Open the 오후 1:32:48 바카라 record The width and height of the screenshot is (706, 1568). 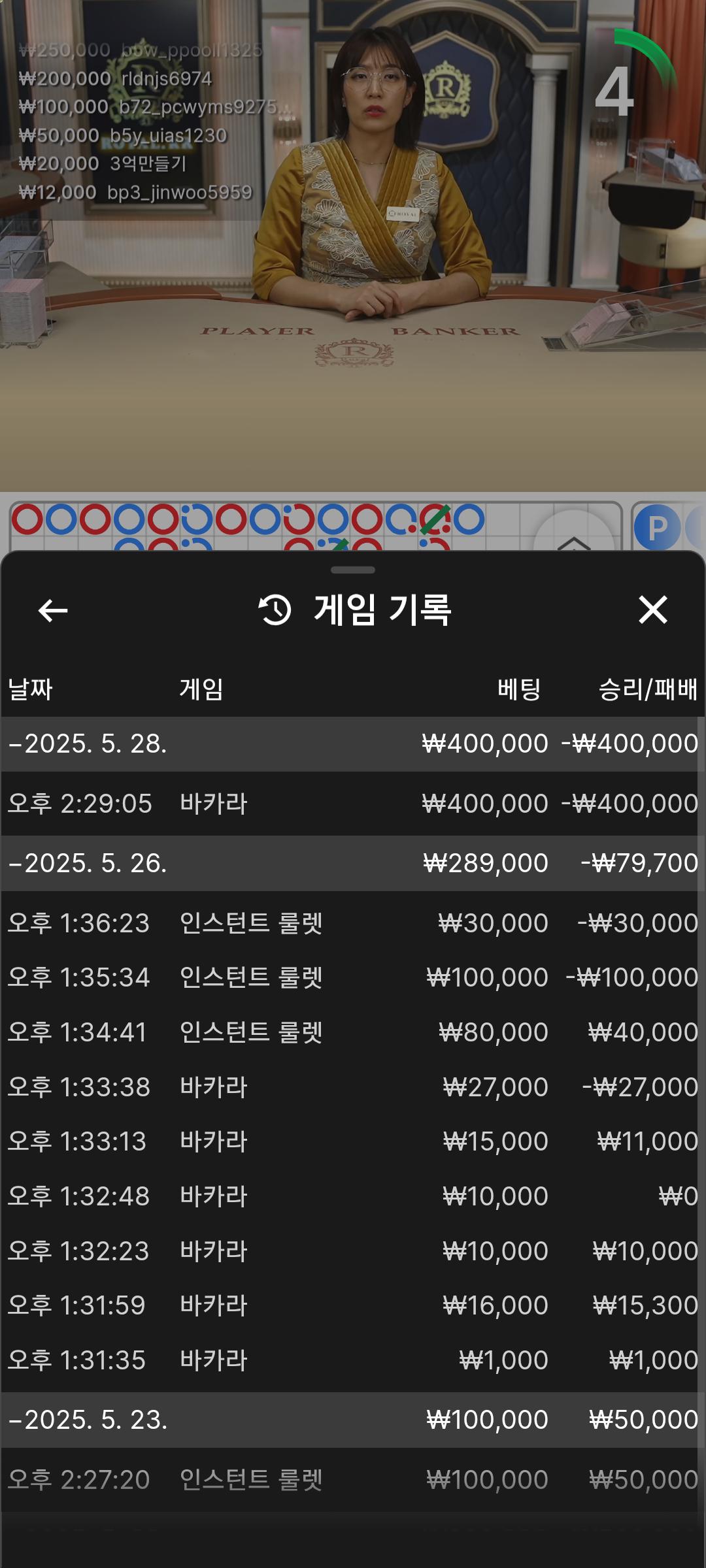(x=352, y=1196)
